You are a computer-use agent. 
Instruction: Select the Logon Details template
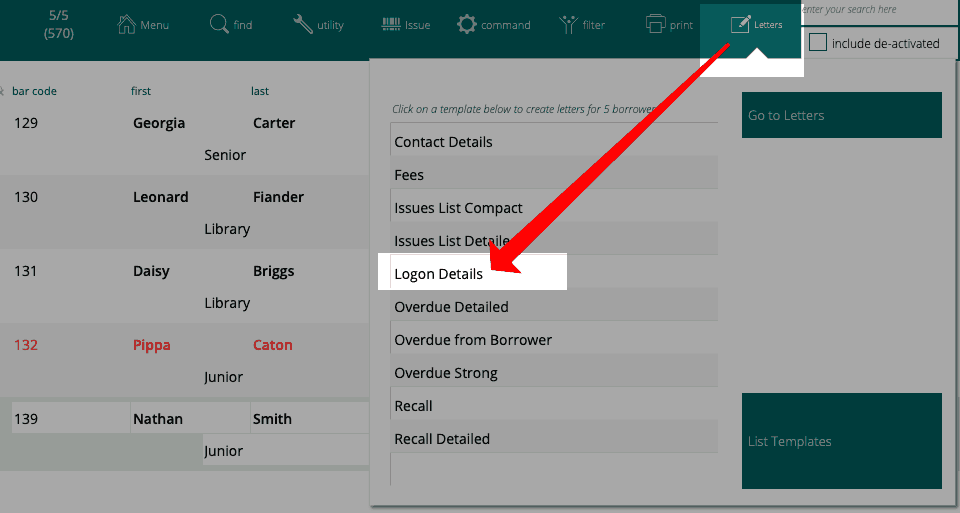click(x=438, y=274)
